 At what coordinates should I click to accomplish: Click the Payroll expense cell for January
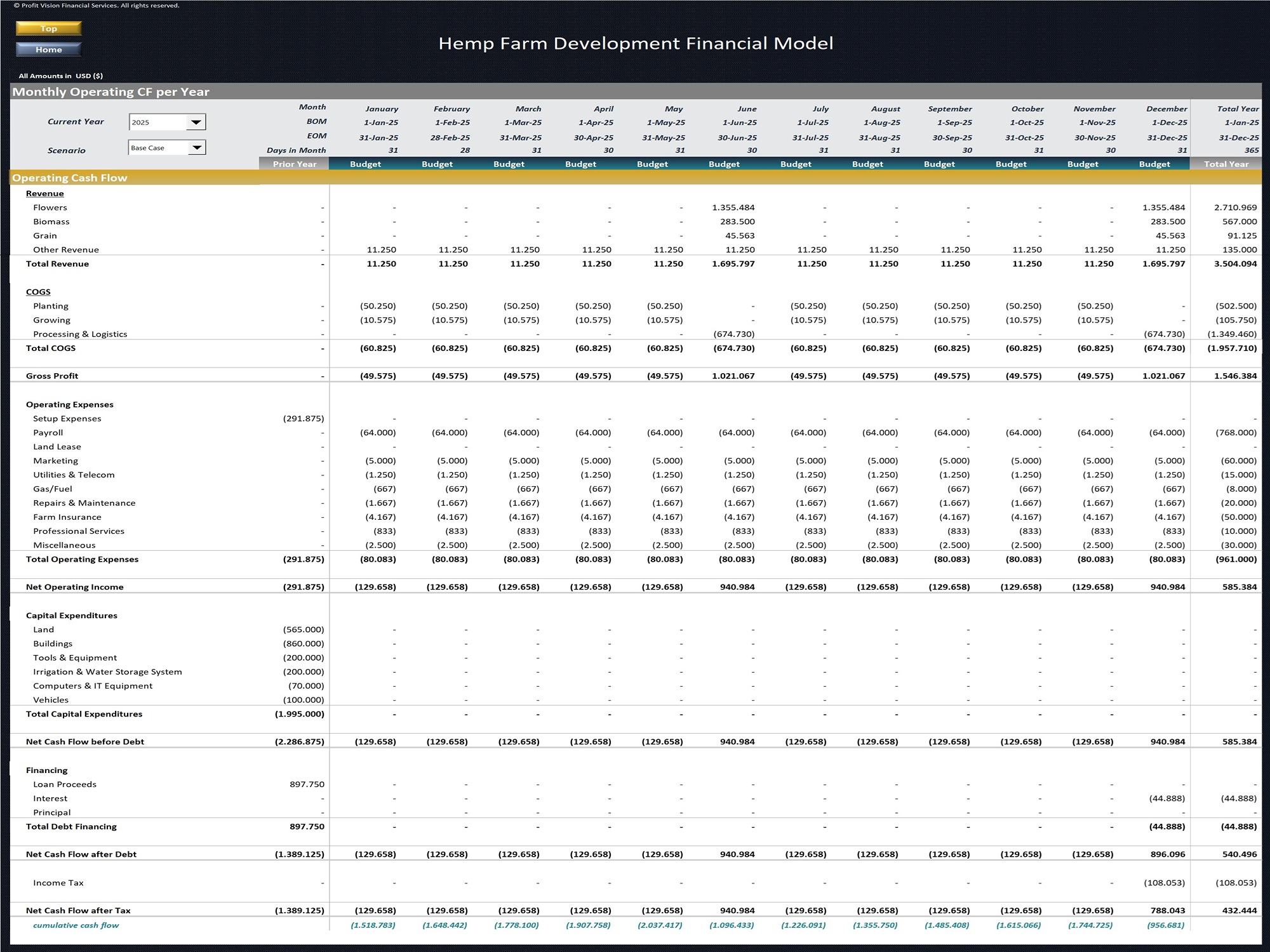(x=379, y=432)
